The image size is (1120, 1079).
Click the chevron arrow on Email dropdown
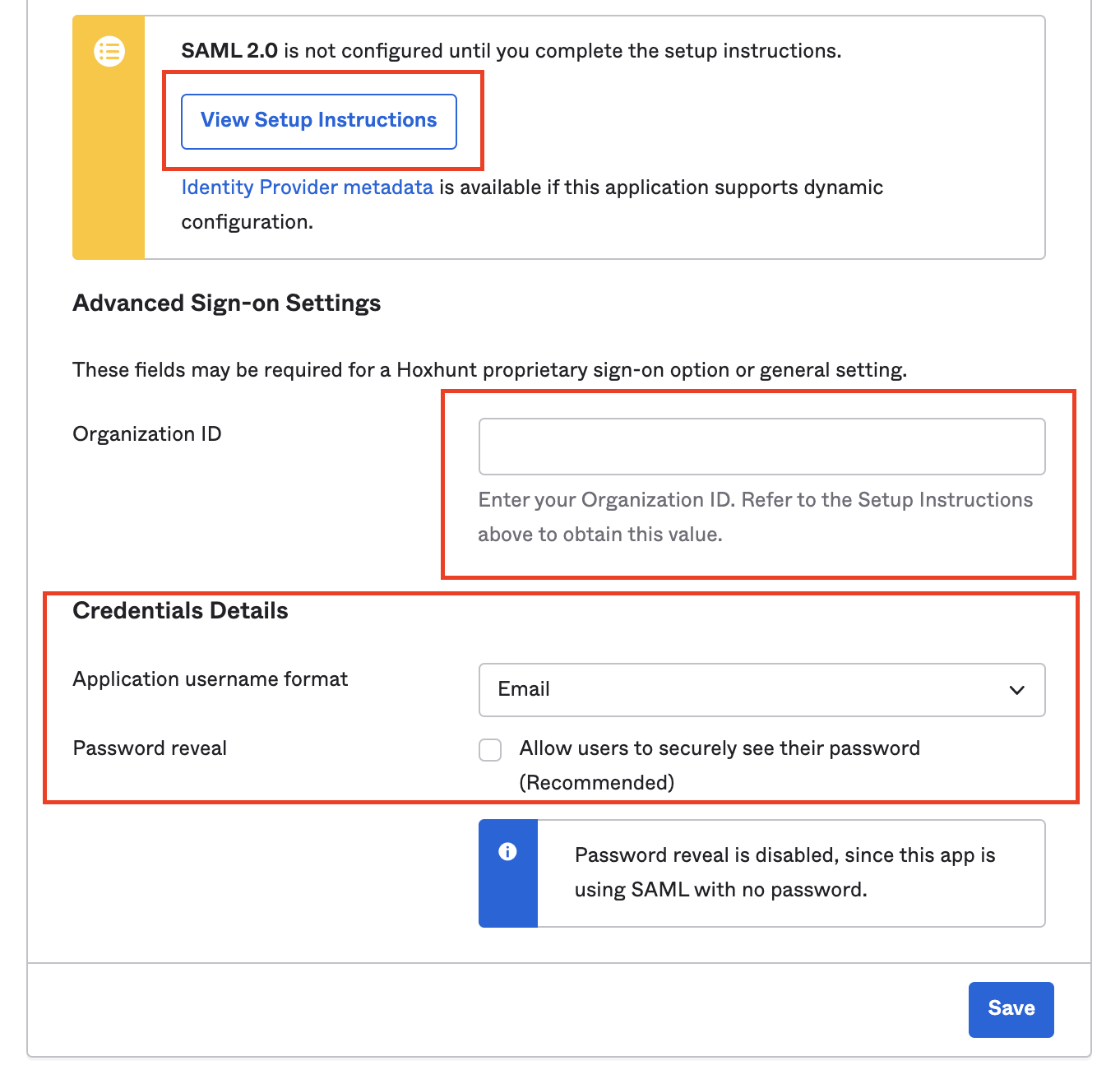tap(1017, 690)
